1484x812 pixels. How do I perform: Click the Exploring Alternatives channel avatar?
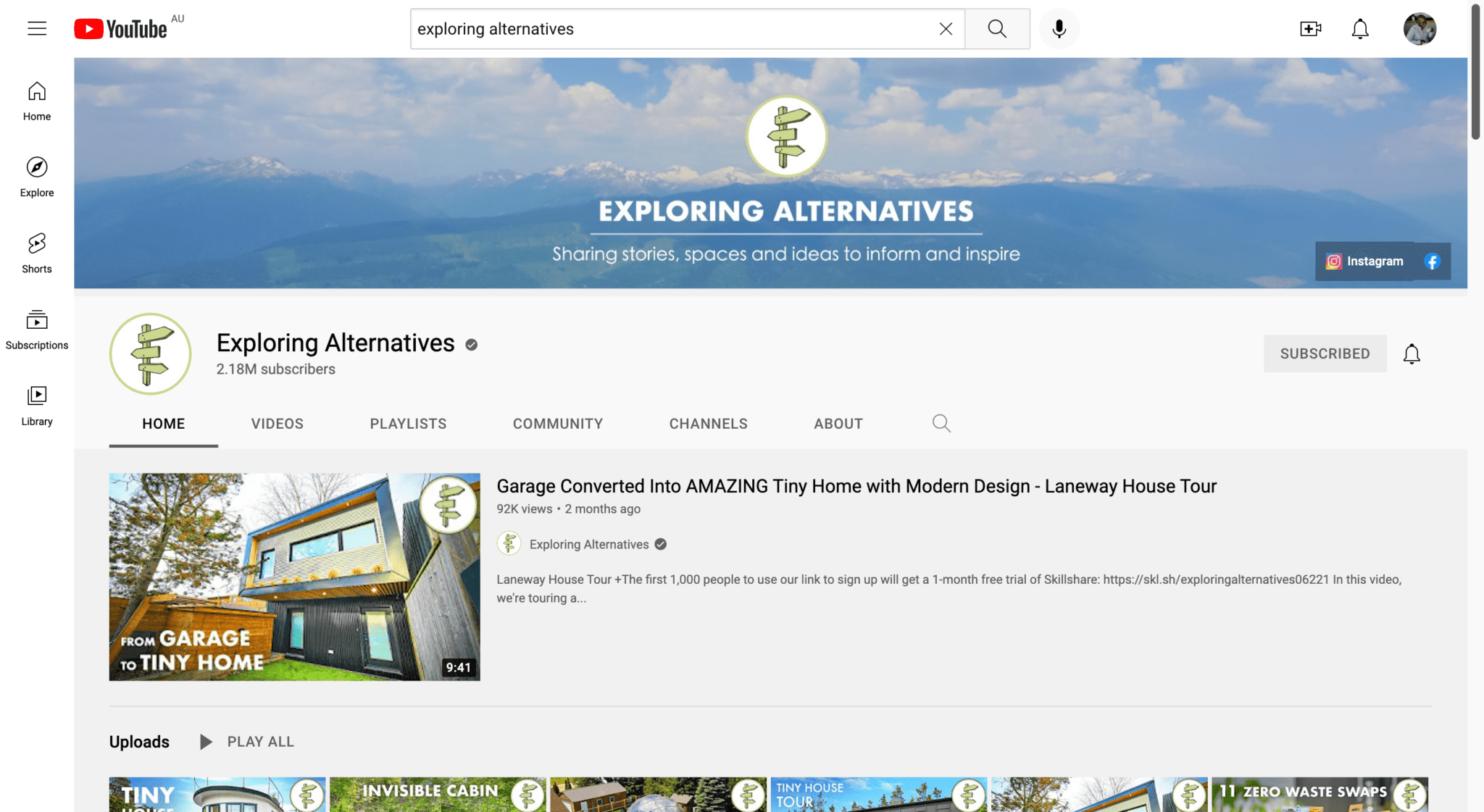tap(151, 354)
